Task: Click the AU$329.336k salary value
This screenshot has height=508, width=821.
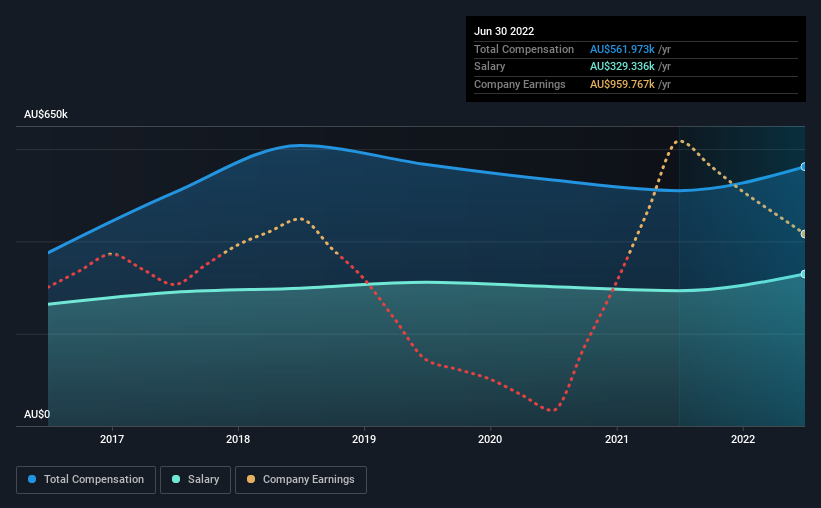Action: pos(622,67)
